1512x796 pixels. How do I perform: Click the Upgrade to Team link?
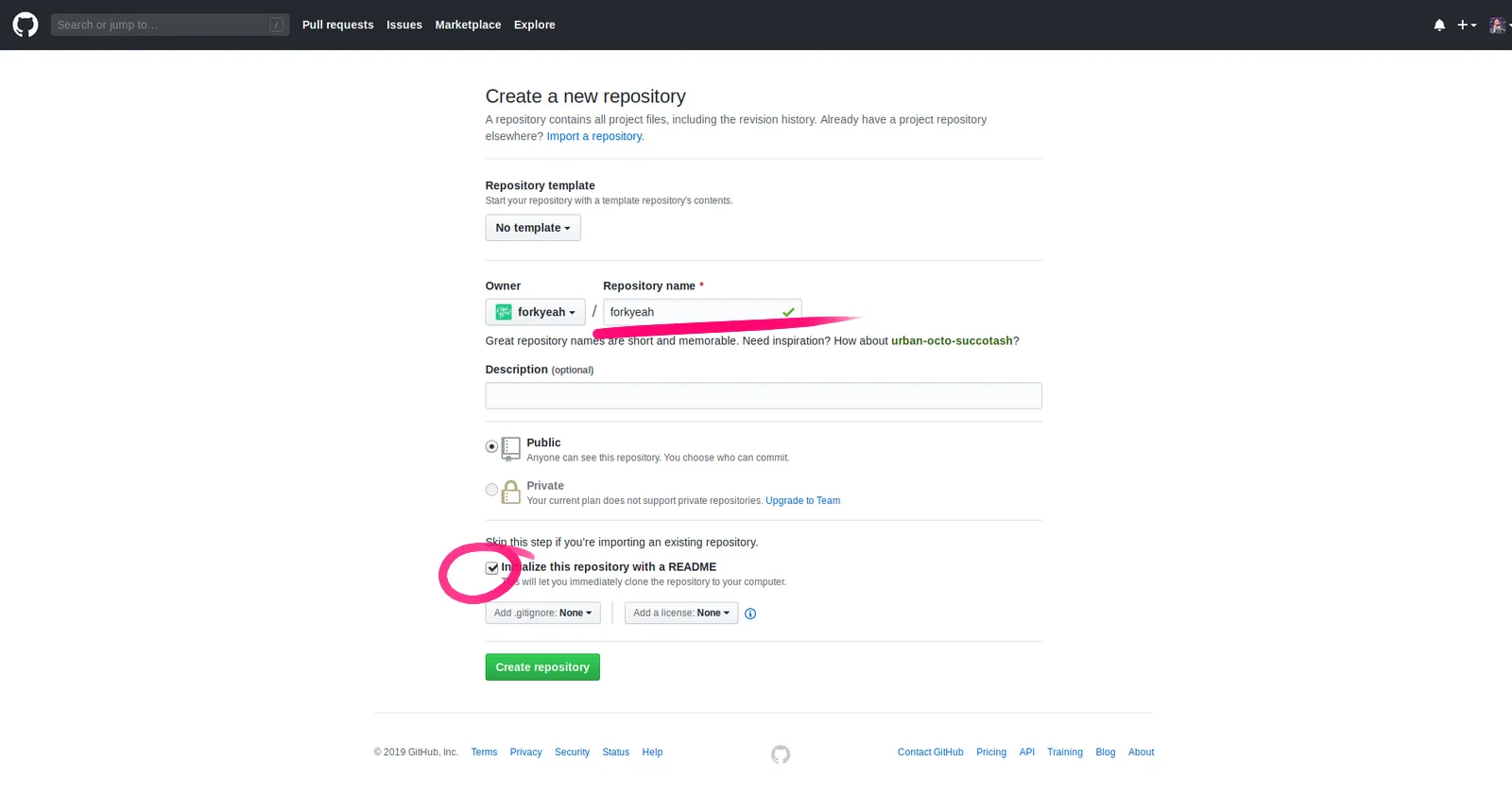tap(802, 501)
